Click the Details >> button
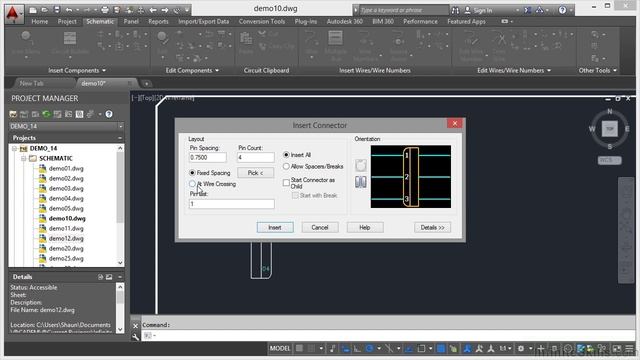The height and width of the screenshot is (360, 640). [432, 227]
